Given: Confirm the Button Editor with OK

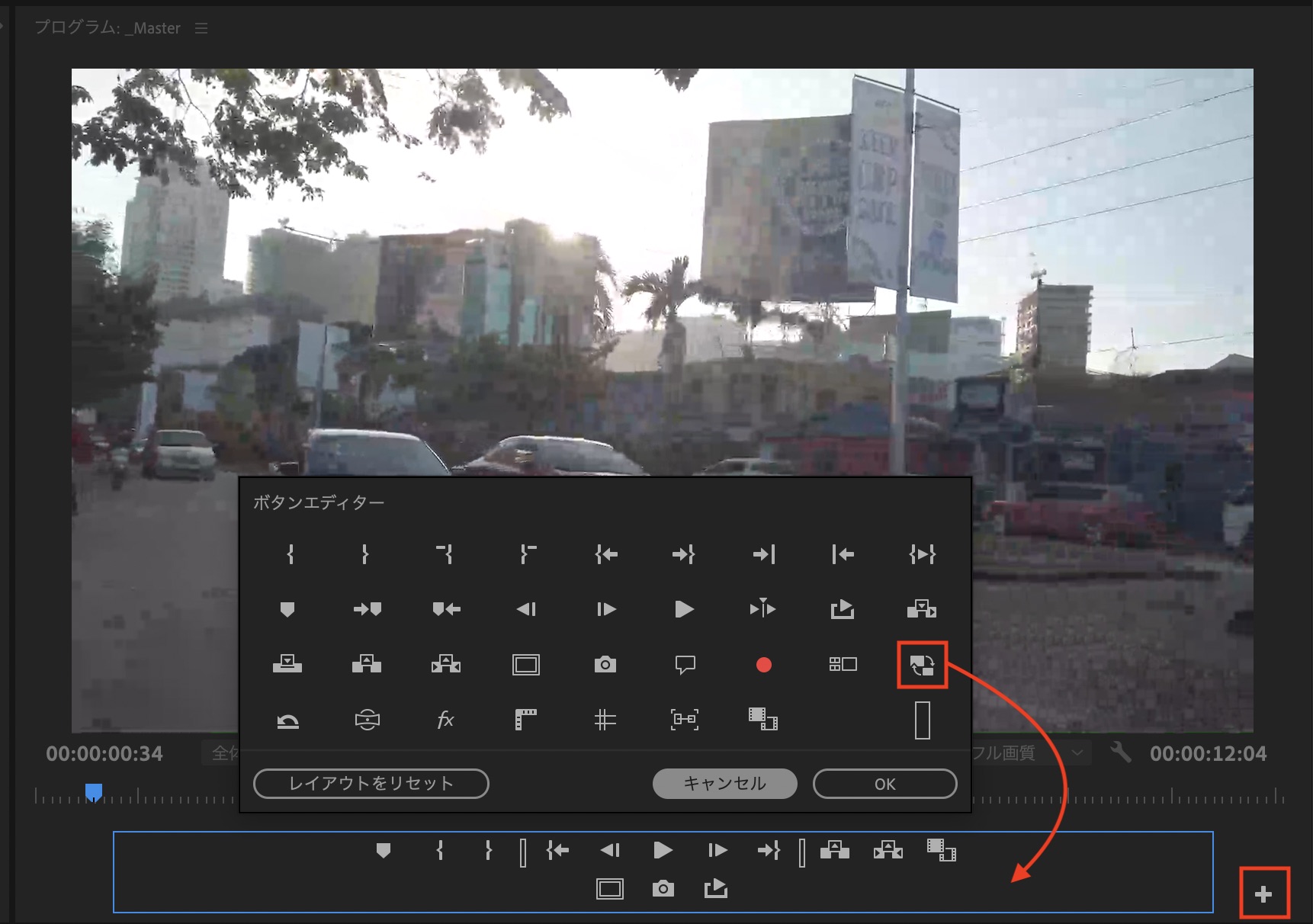Looking at the screenshot, I should tap(885, 784).
